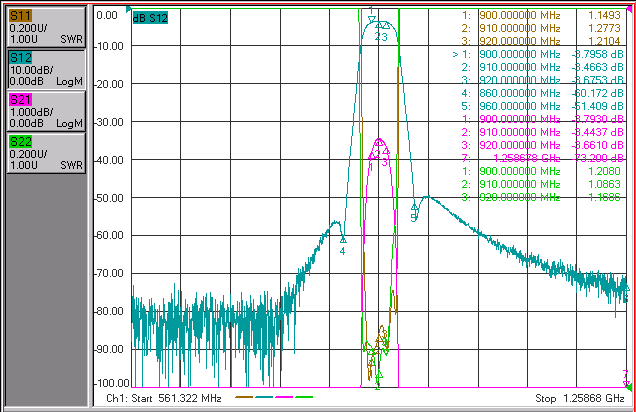The width and height of the screenshot is (636, 412).
Task: Click S12 marker 4 triangle at 860 MHz
Action: tap(343, 239)
